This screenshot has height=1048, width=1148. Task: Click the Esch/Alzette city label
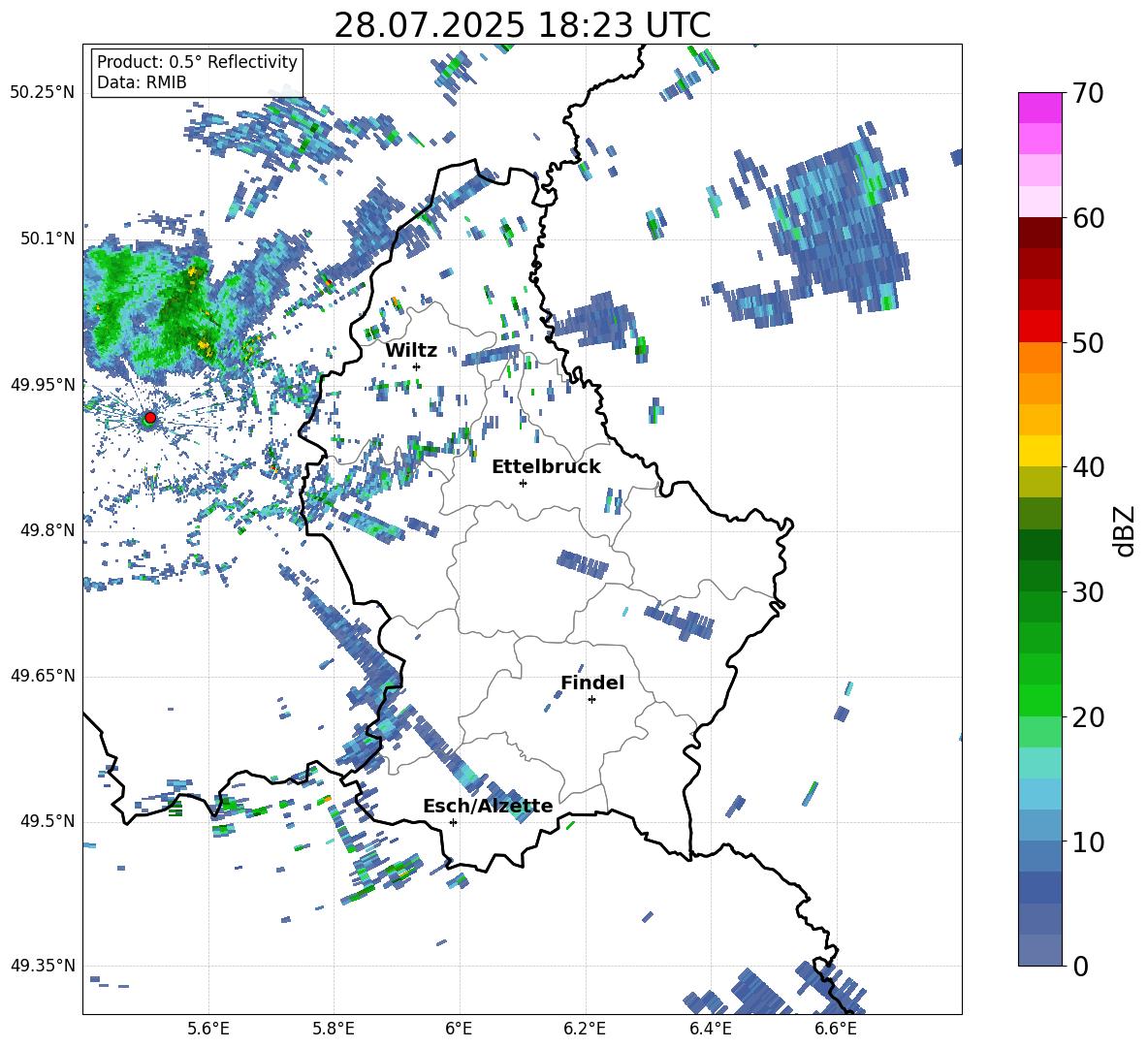click(488, 806)
